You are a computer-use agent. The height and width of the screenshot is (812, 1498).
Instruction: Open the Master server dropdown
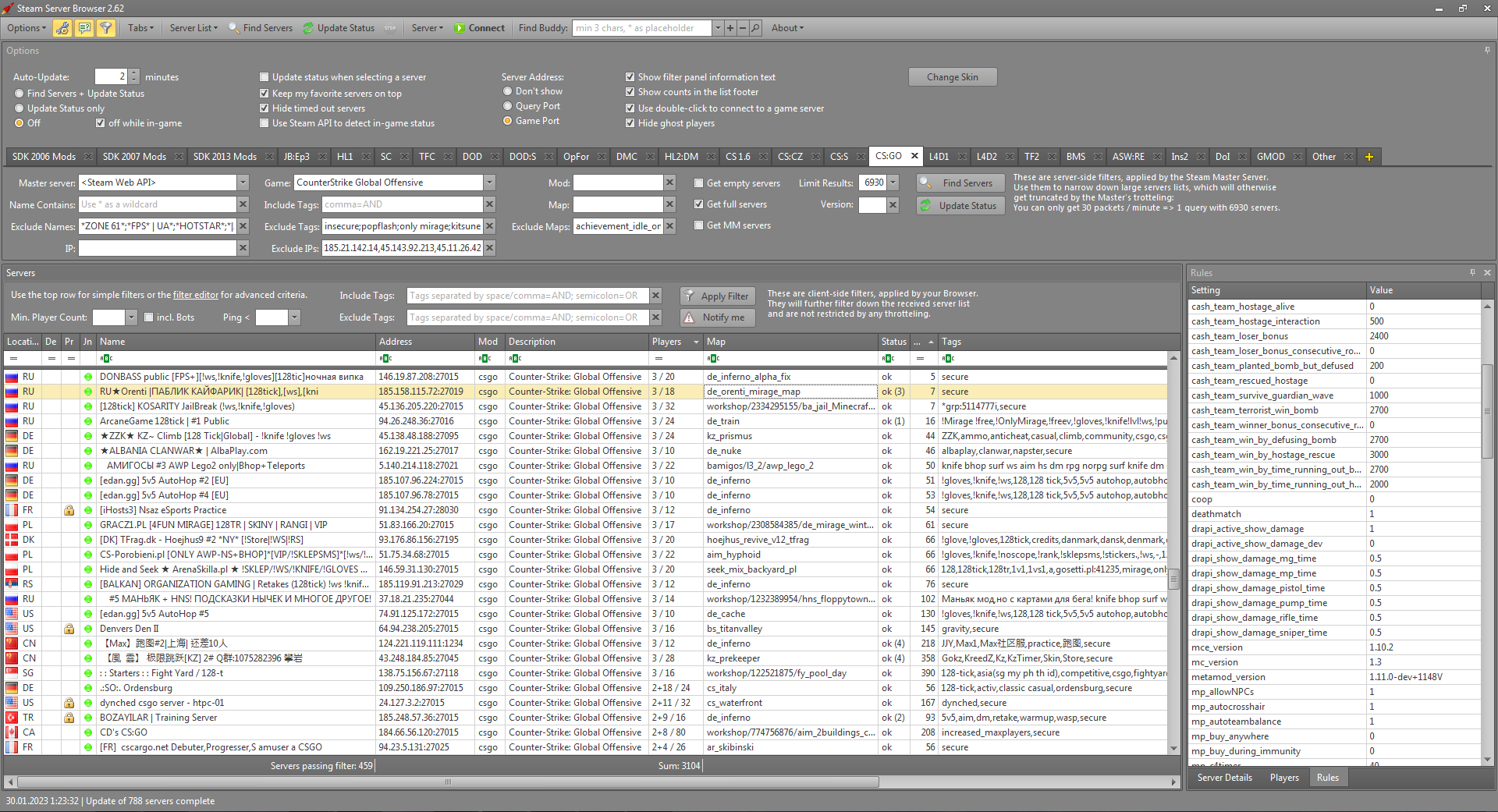pyautogui.click(x=243, y=183)
